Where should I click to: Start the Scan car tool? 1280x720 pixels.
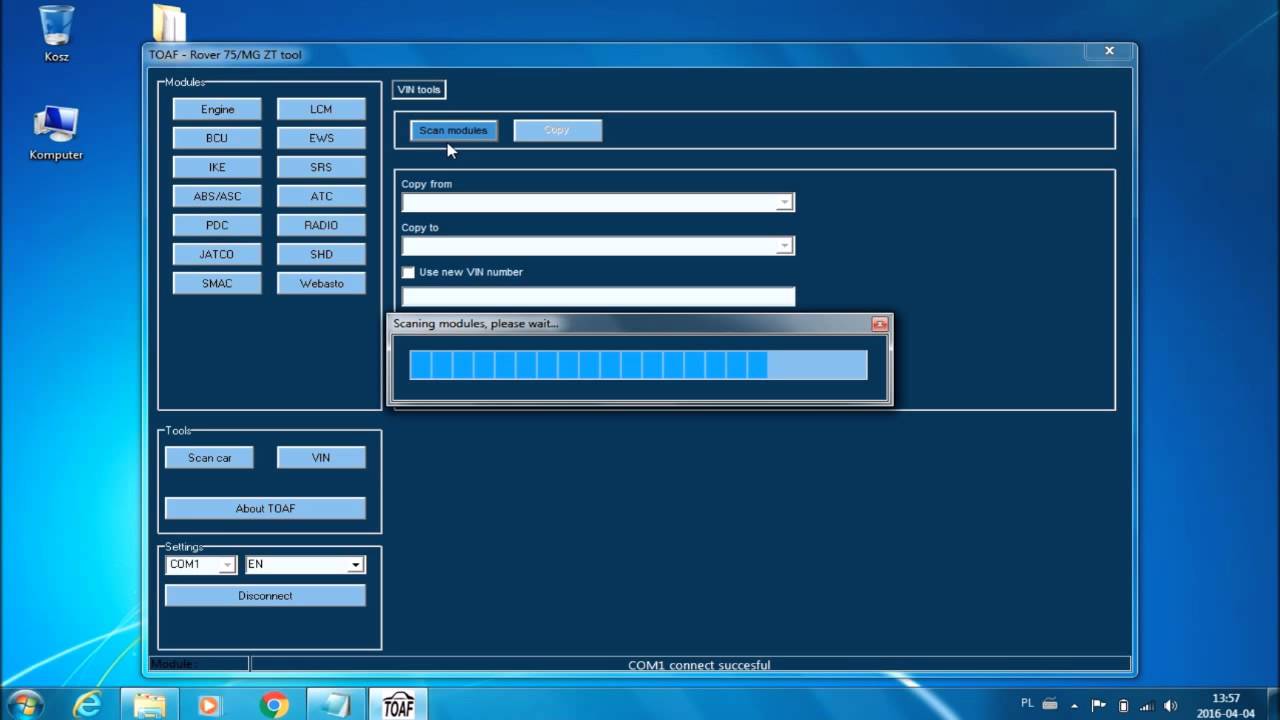209,457
